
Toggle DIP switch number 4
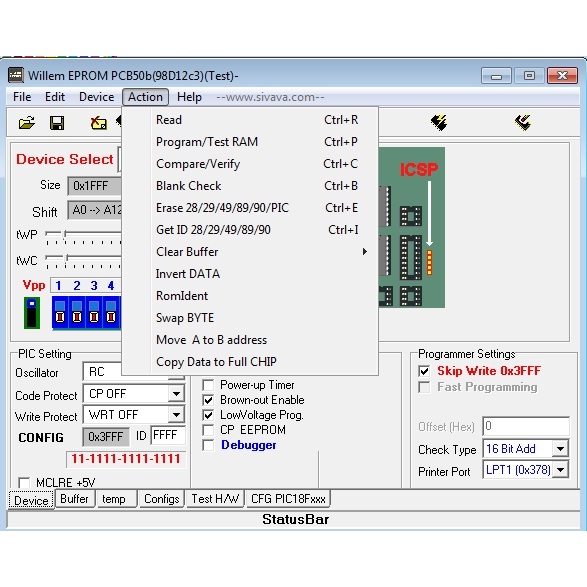point(111,313)
